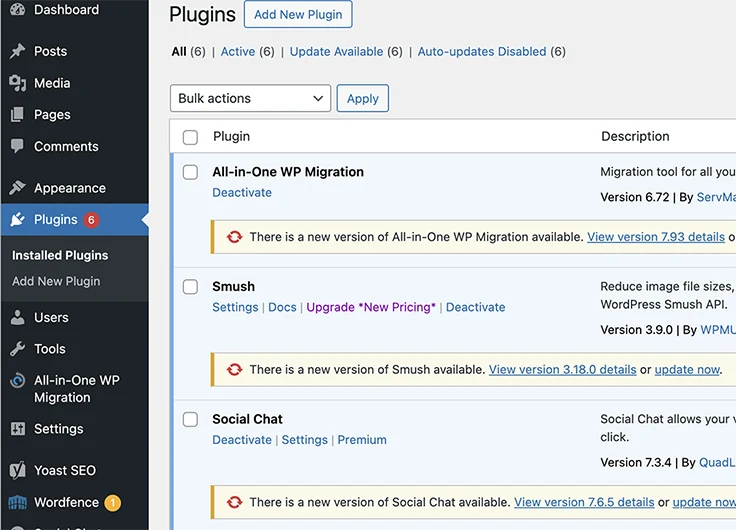Viewport: 736px width, 530px height.
Task: Click the All-in-One WP Migration plugin name
Action: click(x=288, y=172)
